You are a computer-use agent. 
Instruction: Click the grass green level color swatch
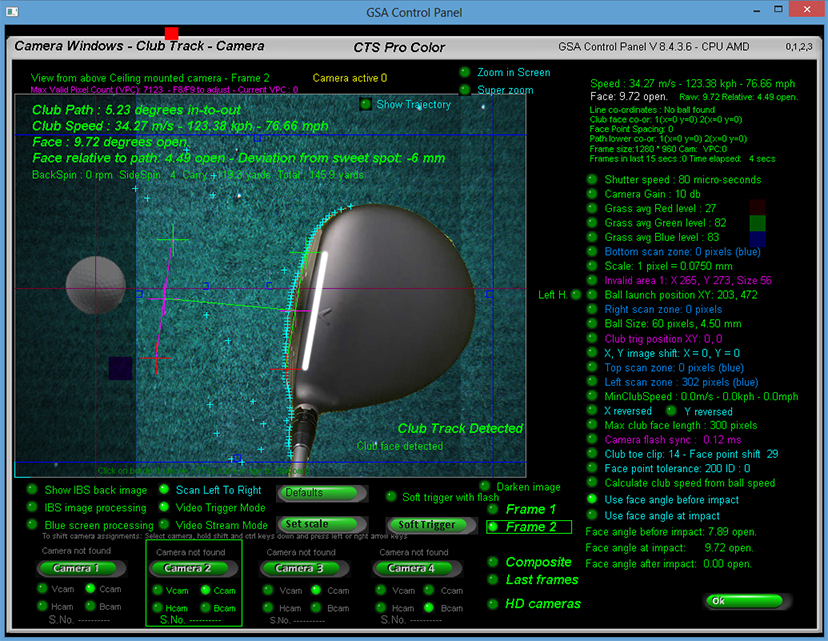click(x=757, y=223)
